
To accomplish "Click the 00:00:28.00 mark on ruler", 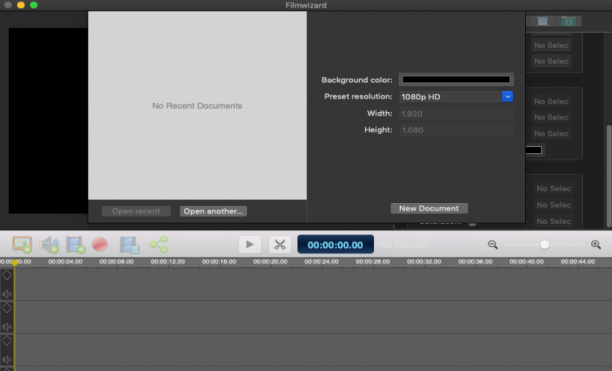I will point(373,261).
